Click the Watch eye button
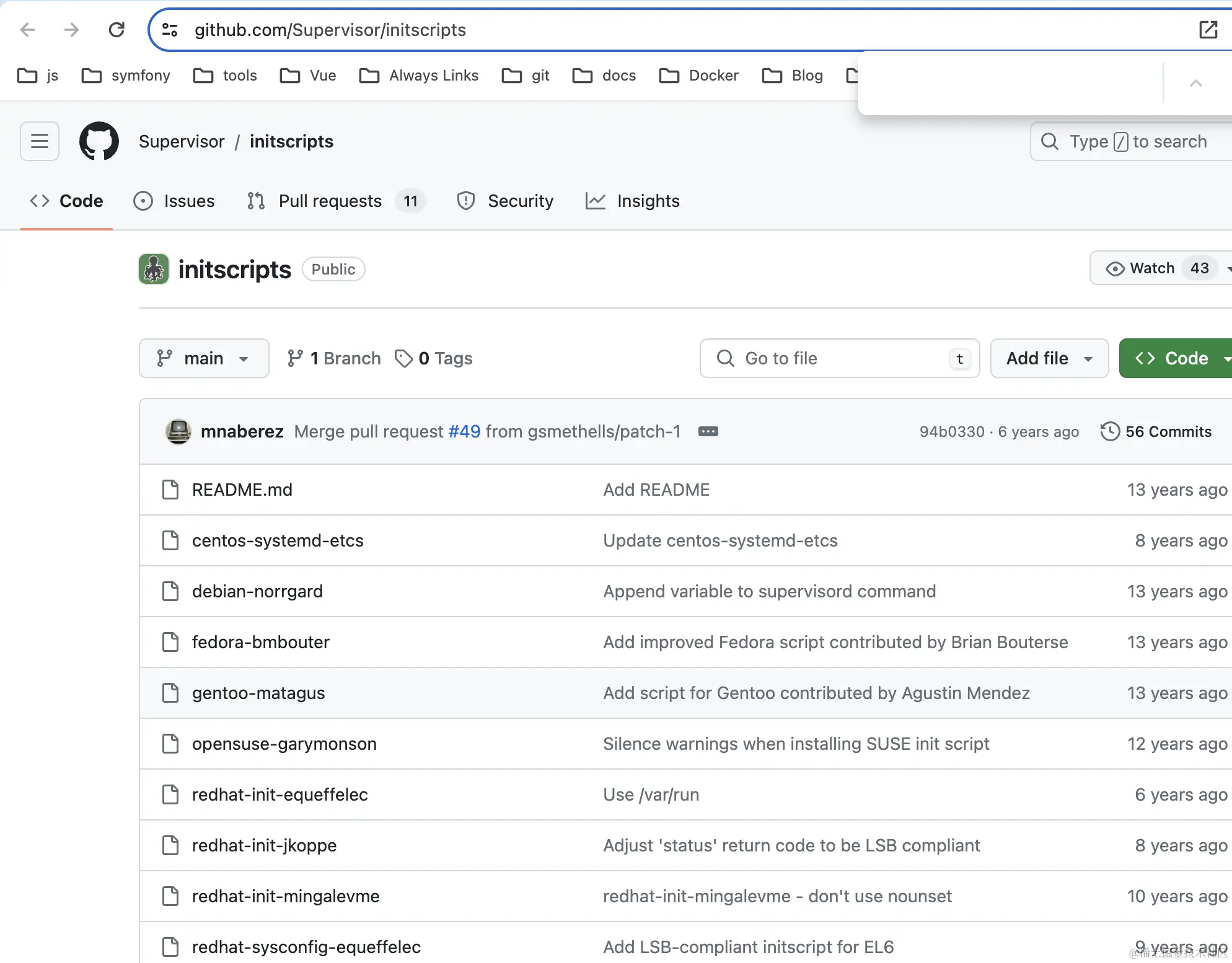 (1142, 268)
